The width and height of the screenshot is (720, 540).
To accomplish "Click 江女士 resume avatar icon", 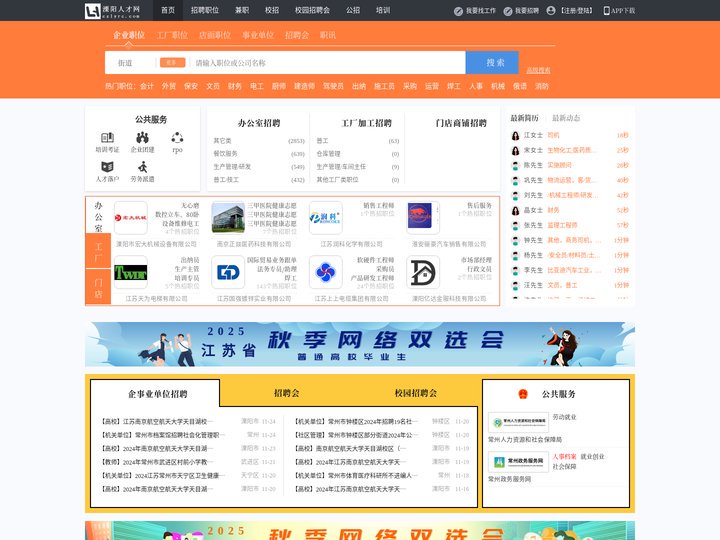I will click(516, 135).
